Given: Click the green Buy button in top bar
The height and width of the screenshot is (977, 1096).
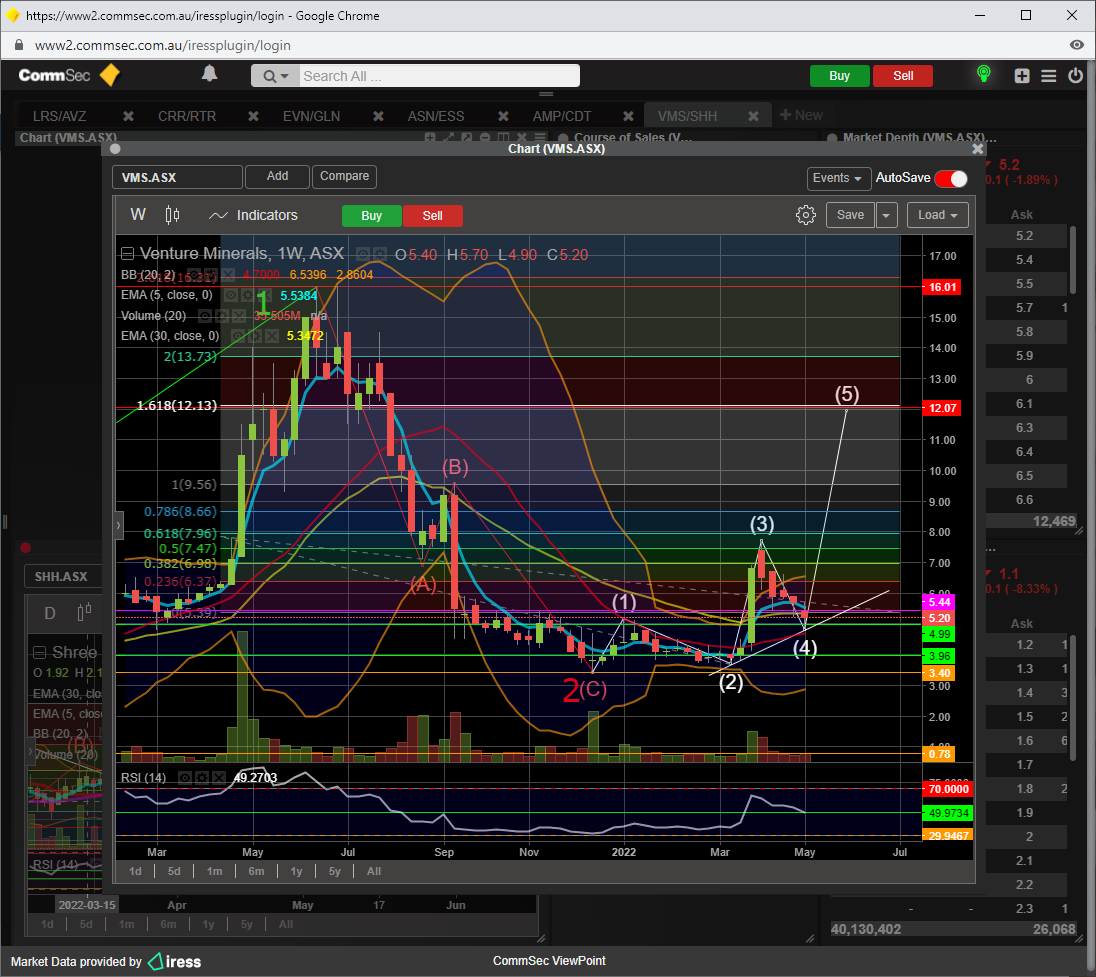Looking at the screenshot, I should [839, 76].
